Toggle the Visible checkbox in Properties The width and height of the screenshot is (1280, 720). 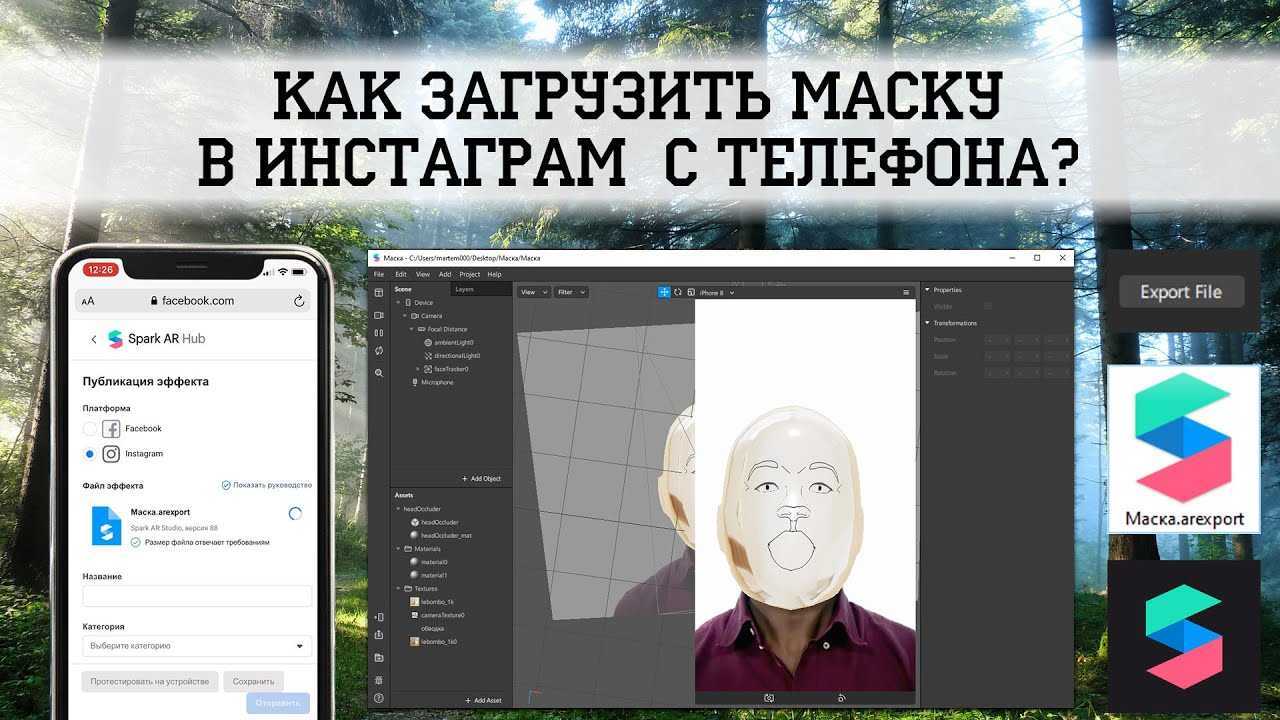(x=988, y=306)
